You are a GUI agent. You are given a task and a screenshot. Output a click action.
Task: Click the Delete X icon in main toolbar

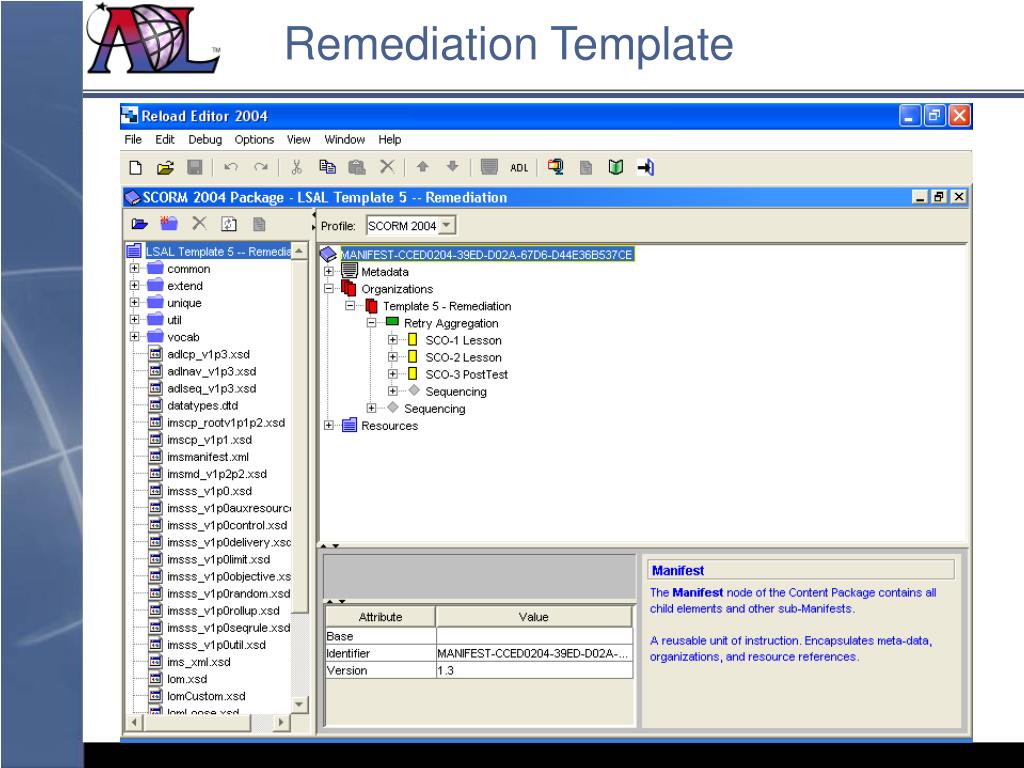tap(387, 167)
